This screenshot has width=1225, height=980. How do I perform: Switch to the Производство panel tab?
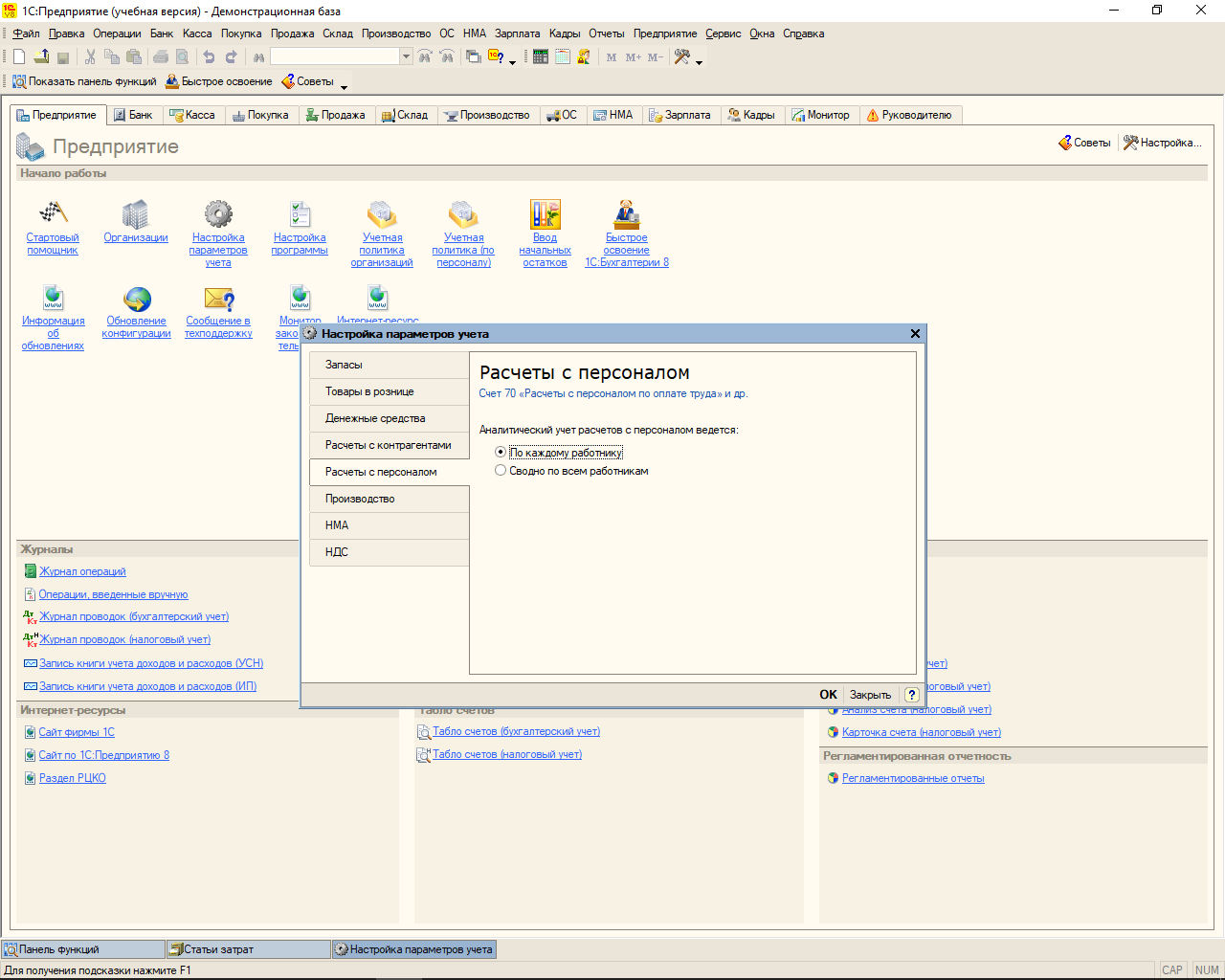click(x=487, y=115)
